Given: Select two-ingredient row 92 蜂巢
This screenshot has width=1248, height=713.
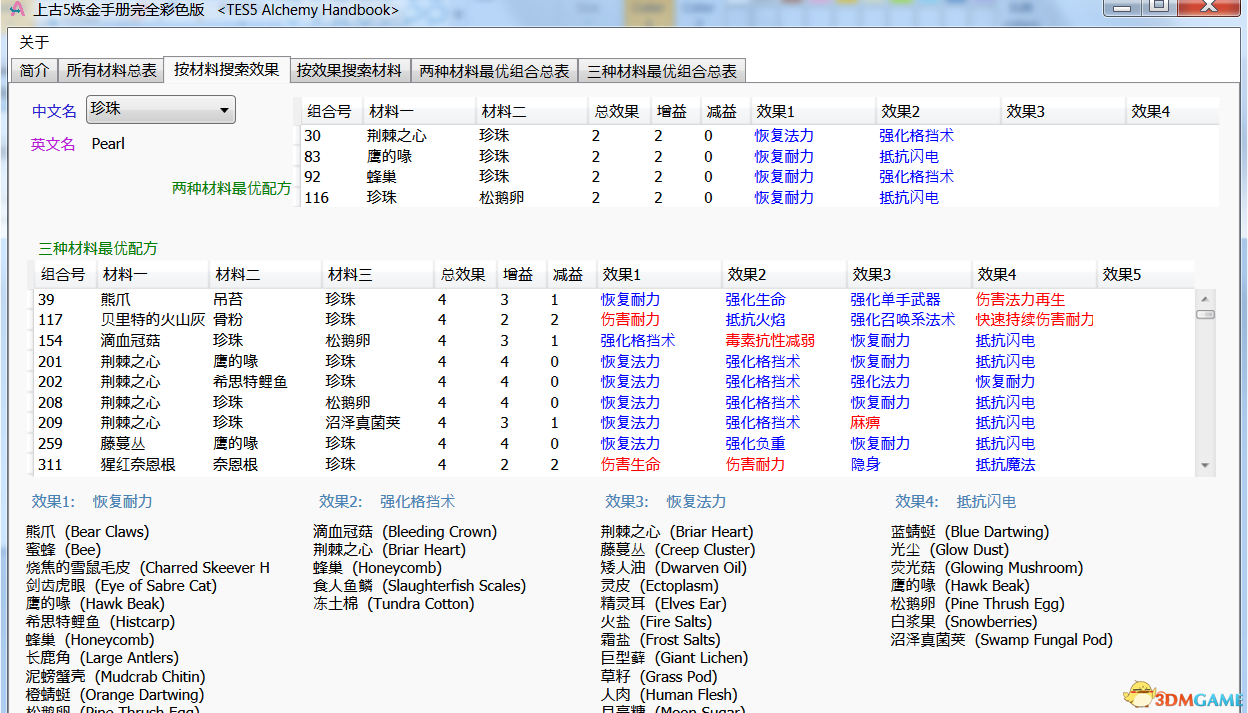Looking at the screenshot, I should pos(760,177).
